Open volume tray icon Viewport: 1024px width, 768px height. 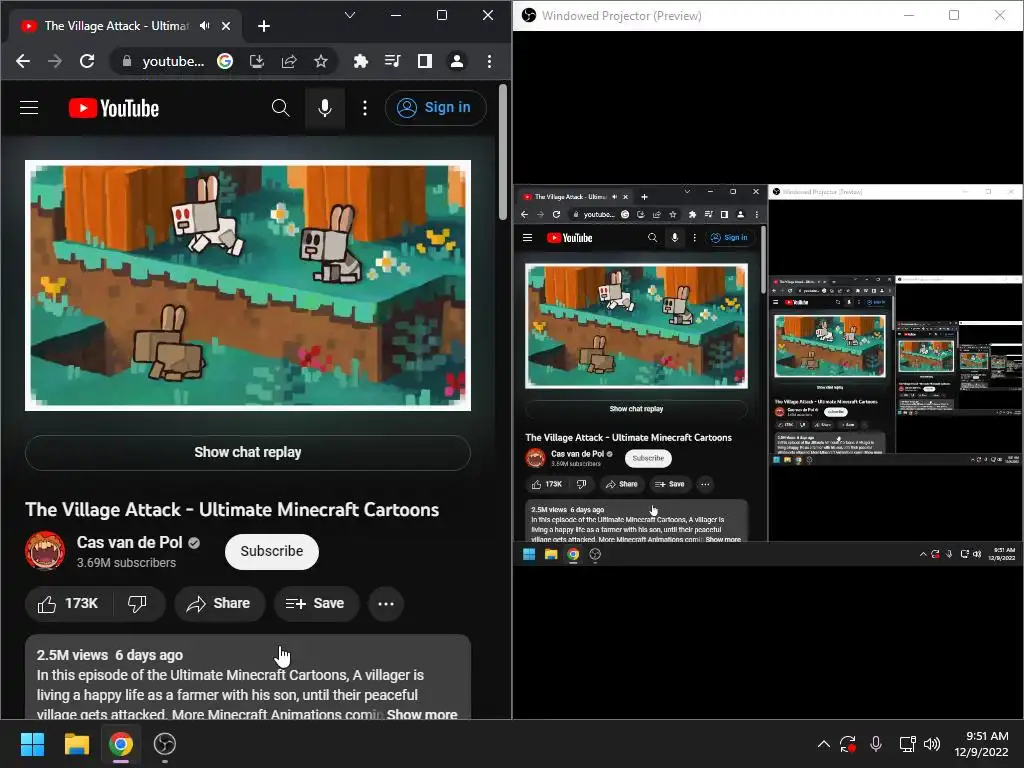pos(932,744)
